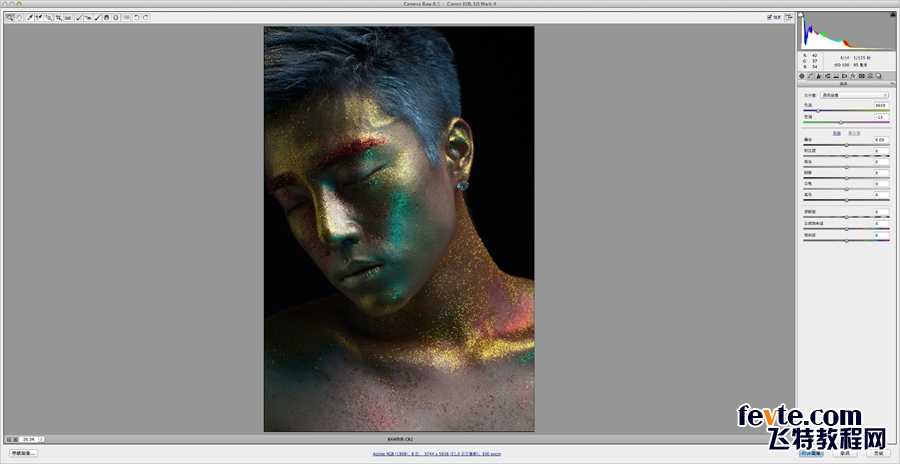Open the Basic panel flyout menu
This screenshot has width=900, height=464.
point(889,84)
